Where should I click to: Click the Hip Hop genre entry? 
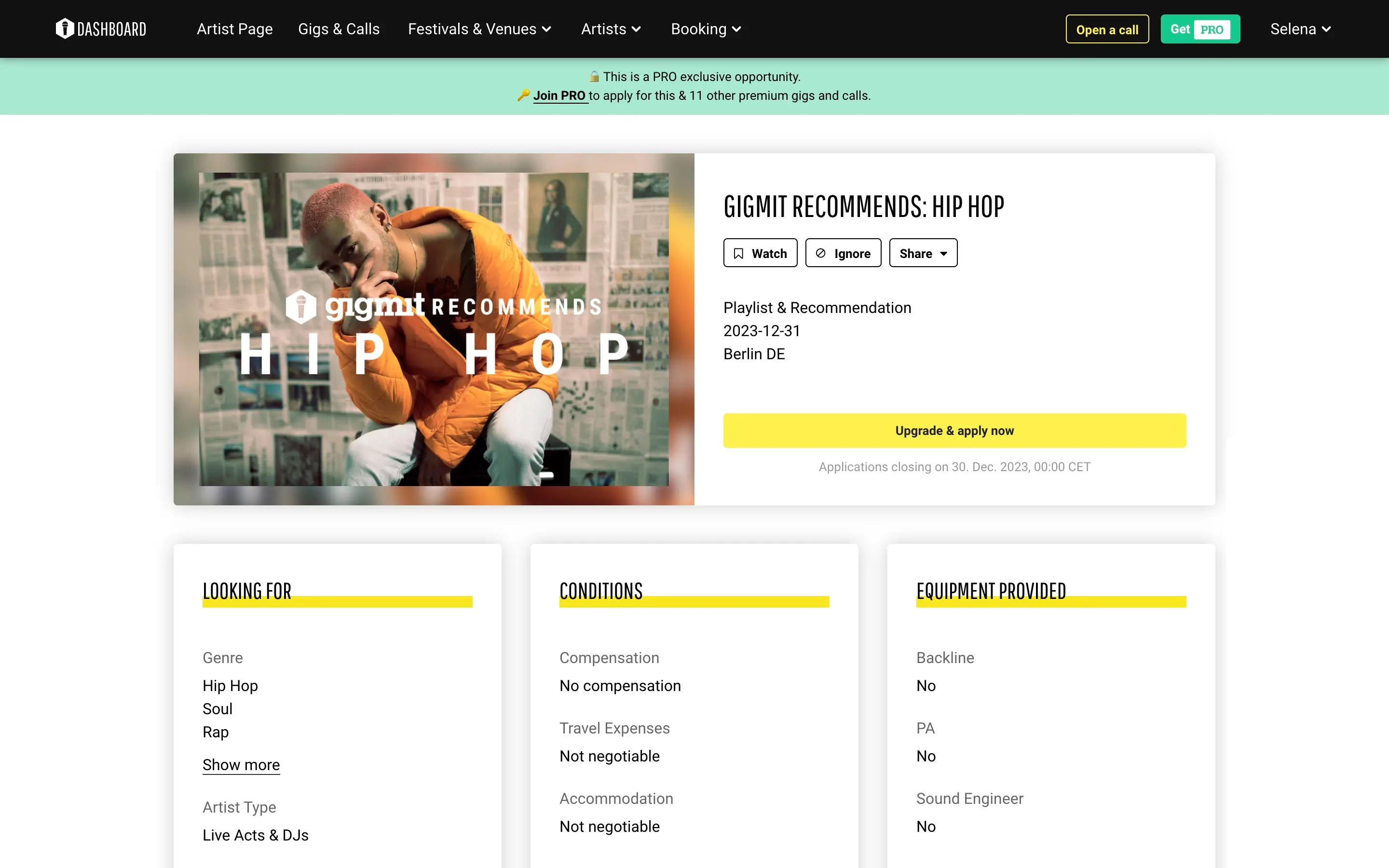click(x=230, y=685)
